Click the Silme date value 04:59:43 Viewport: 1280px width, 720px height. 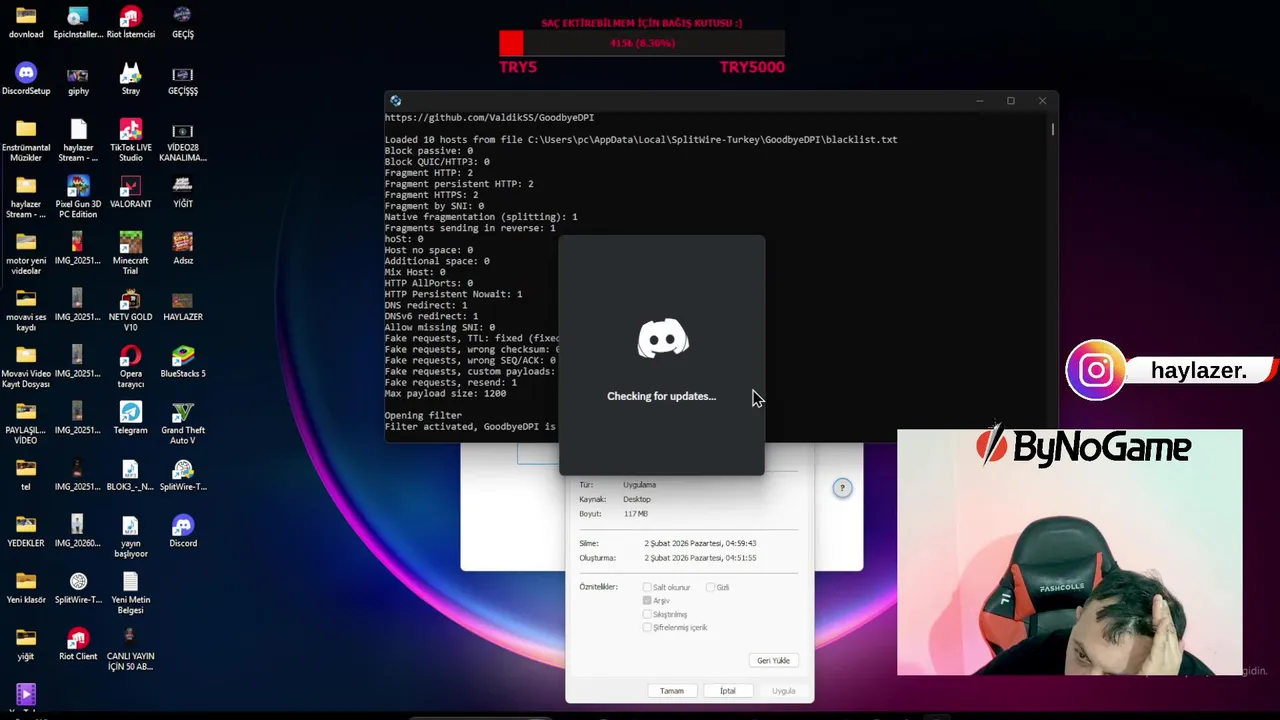coord(700,543)
